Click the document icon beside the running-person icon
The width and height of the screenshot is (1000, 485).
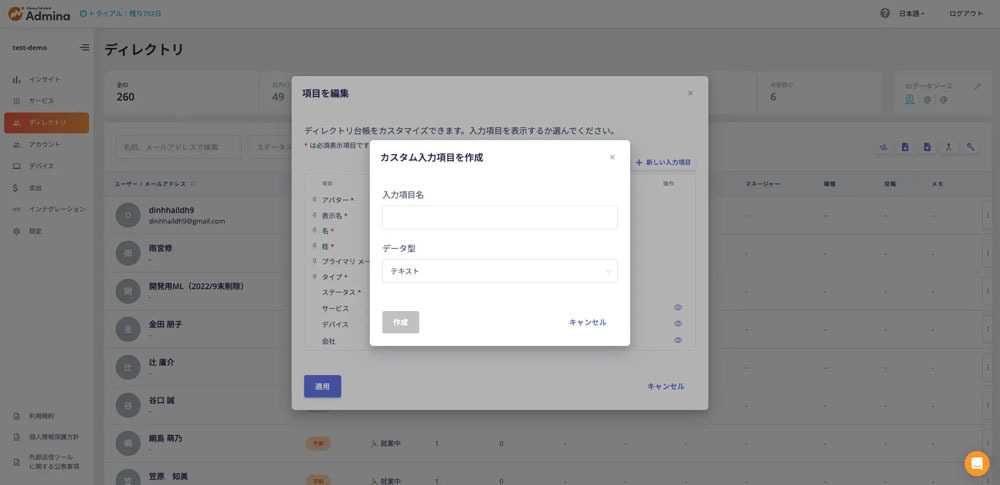point(927,147)
